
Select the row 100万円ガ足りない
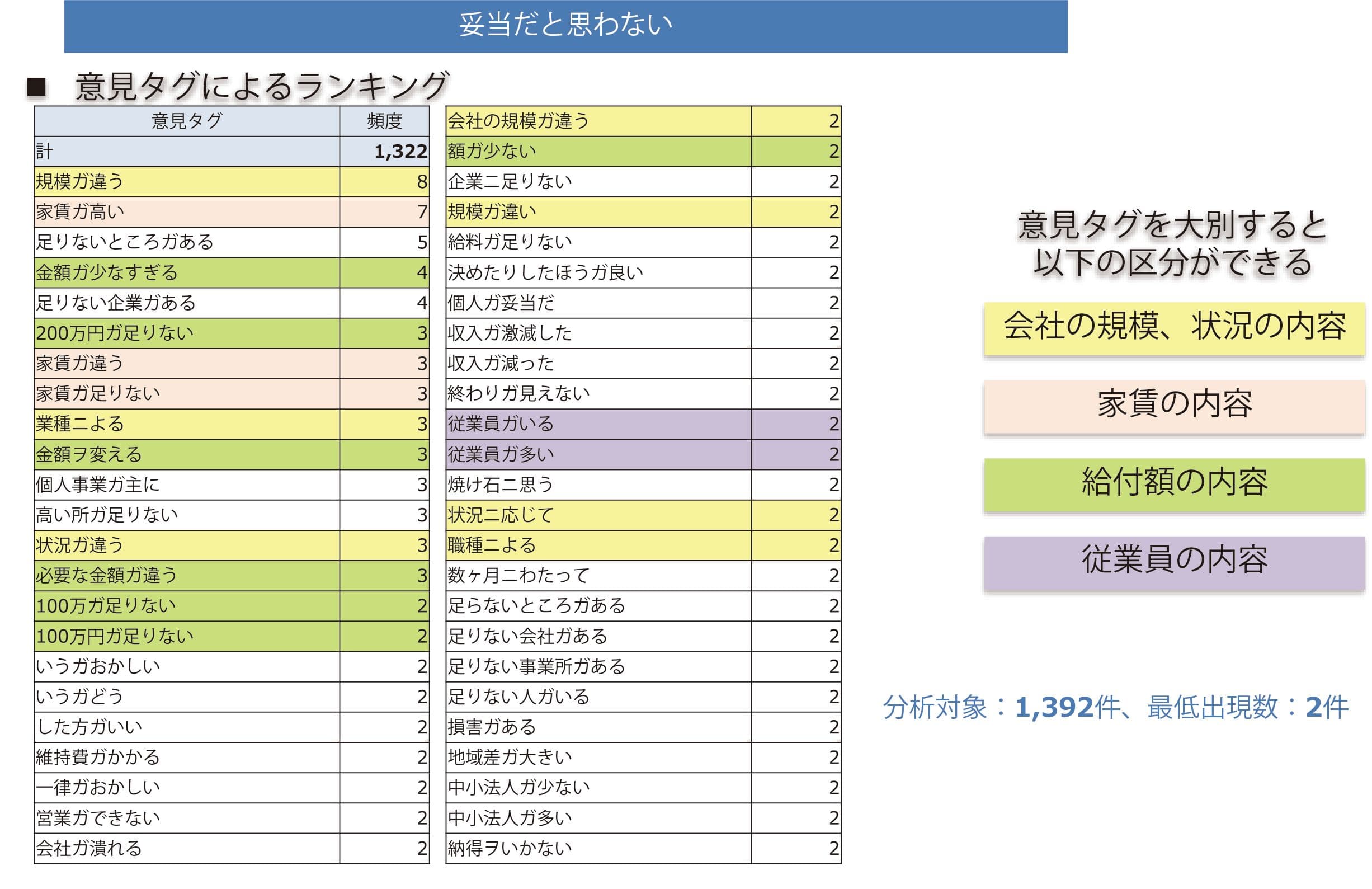click(x=232, y=636)
